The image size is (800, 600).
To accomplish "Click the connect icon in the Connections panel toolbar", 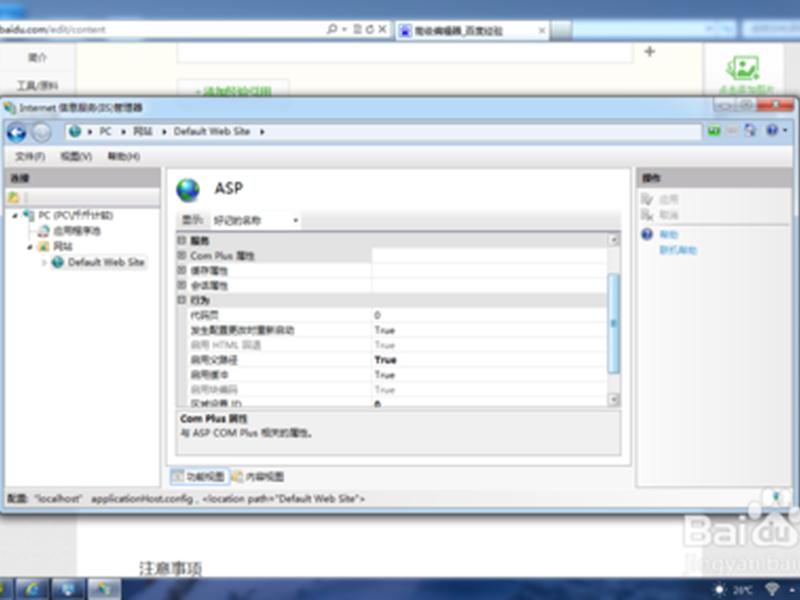I will click(14, 197).
